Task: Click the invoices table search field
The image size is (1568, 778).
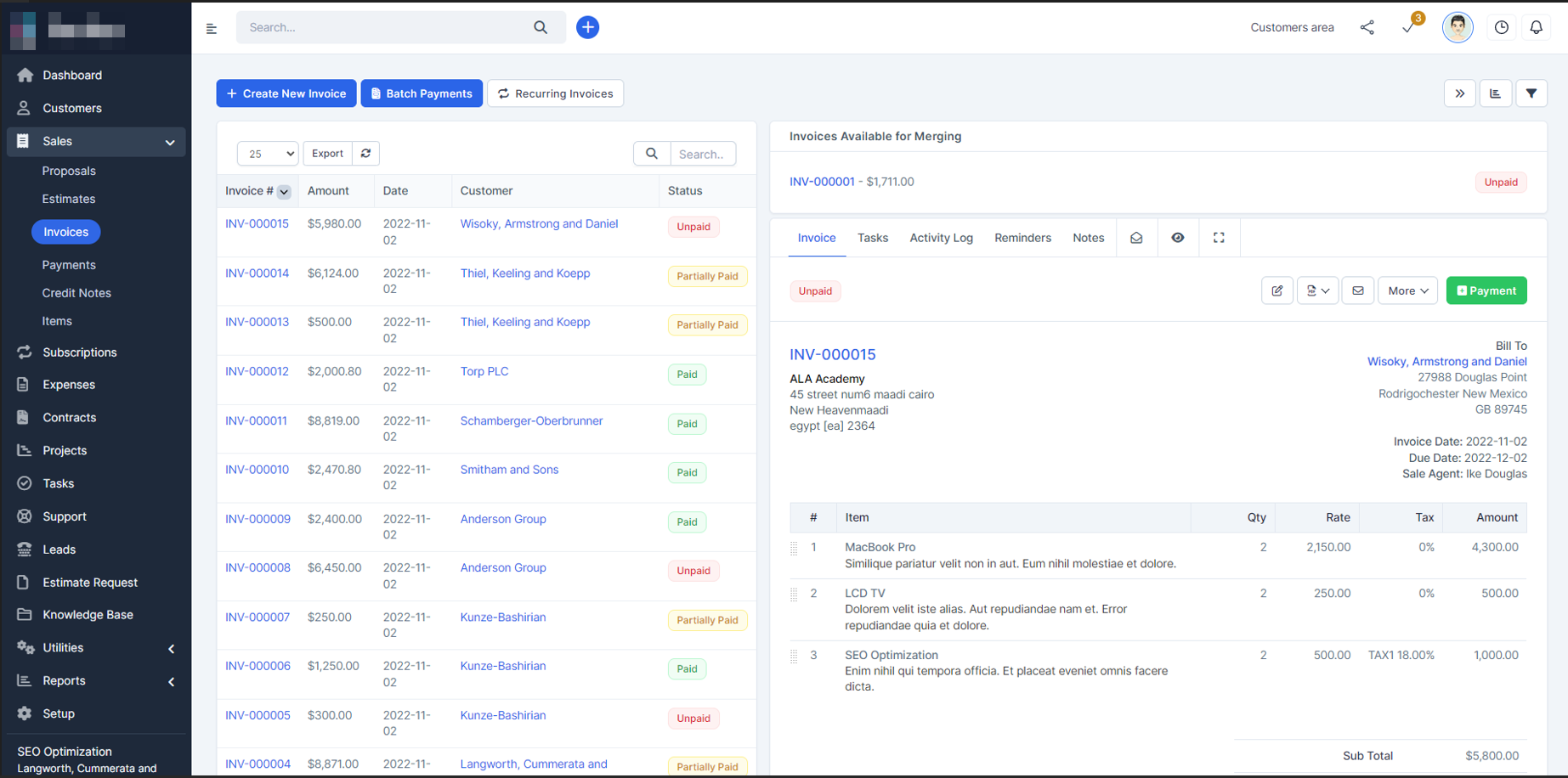Action: click(x=702, y=154)
